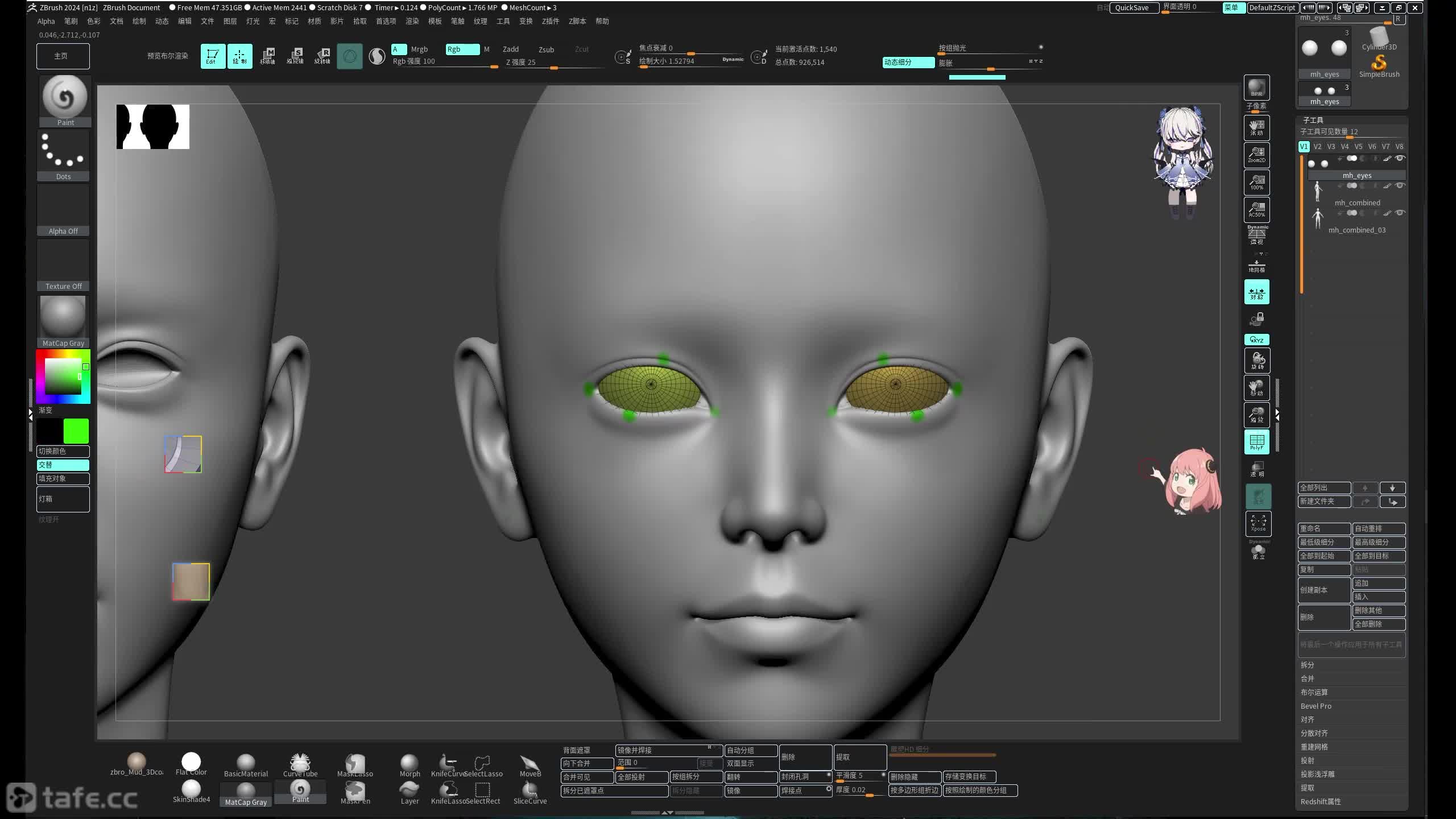
Task: Expand the 布尔运算 boolean section
Action: [x=1314, y=692]
